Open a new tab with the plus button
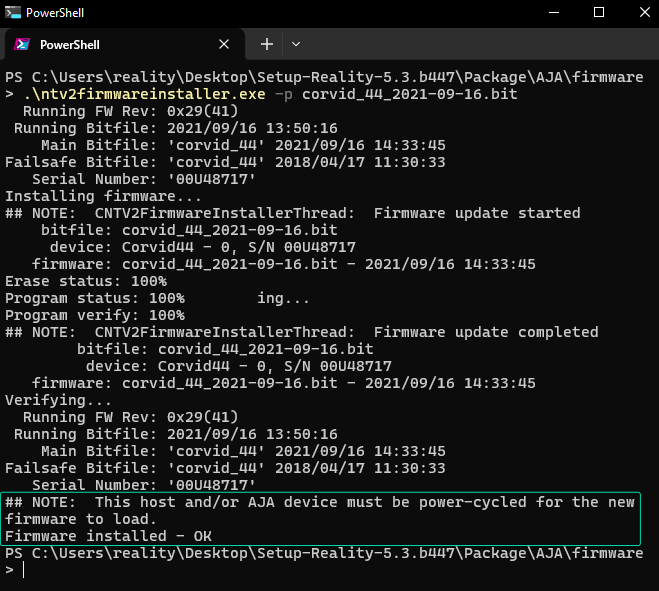The width and height of the screenshot is (659, 591). tap(267, 45)
